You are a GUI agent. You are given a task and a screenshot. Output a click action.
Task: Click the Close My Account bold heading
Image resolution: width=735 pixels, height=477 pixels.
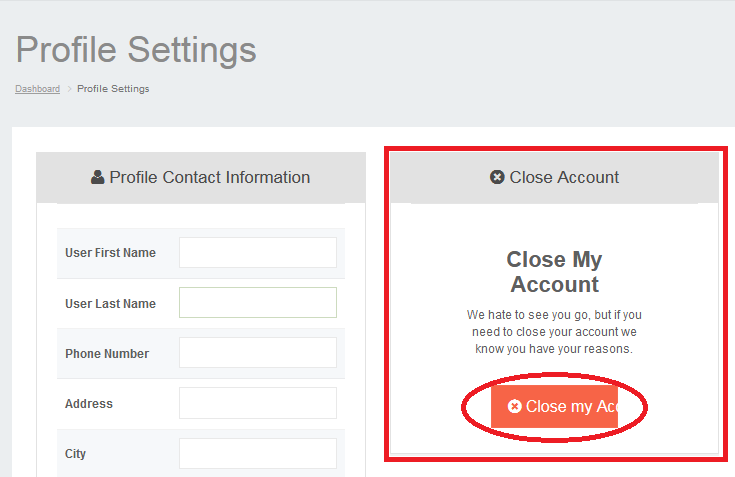(554, 272)
